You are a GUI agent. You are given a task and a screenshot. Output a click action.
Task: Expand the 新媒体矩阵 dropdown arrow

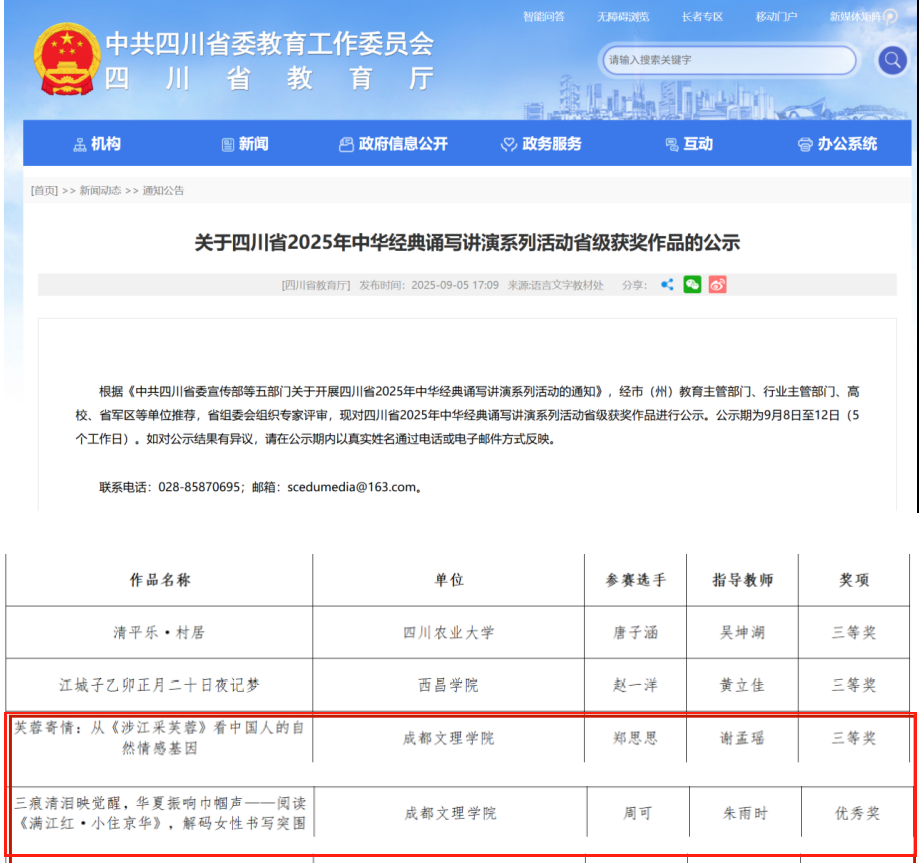click(x=889, y=16)
